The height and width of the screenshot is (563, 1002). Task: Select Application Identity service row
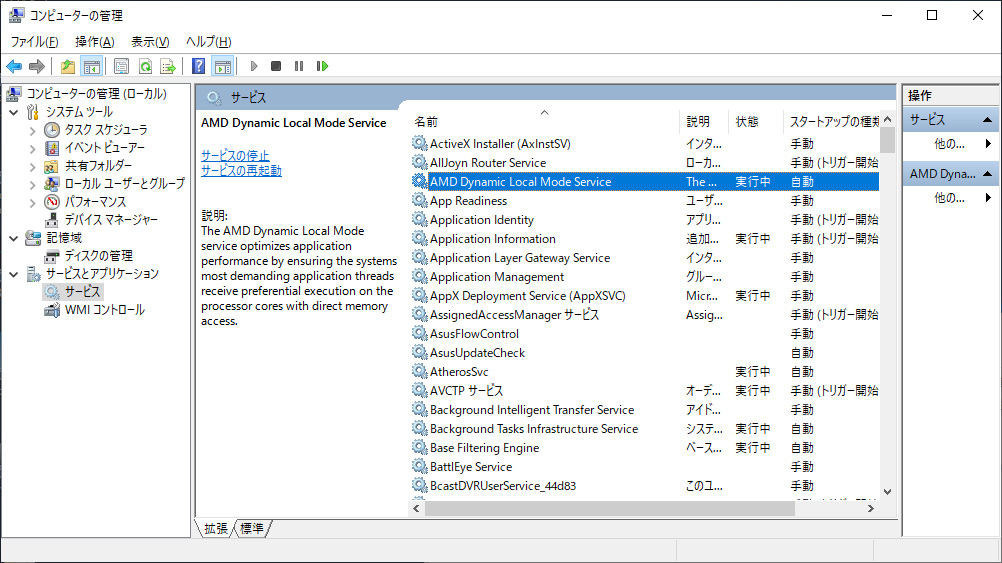click(645, 220)
